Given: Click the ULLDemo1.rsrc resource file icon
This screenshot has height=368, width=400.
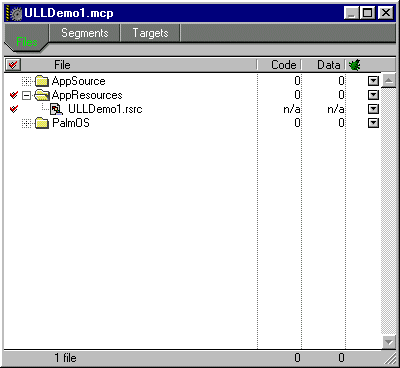Looking at the screenshot, I should click(56, 109).
